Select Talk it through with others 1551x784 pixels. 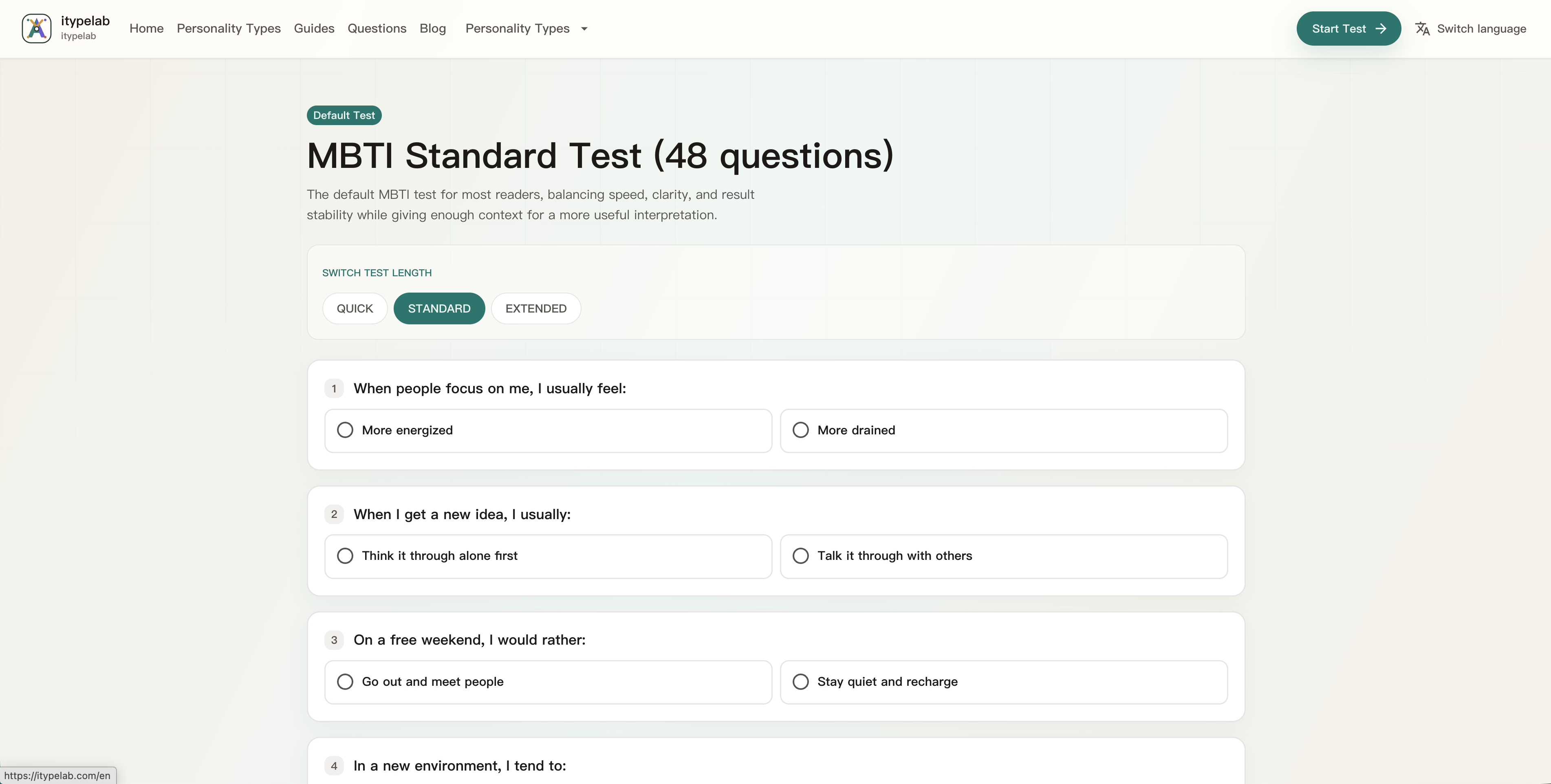click(1004, 556)
